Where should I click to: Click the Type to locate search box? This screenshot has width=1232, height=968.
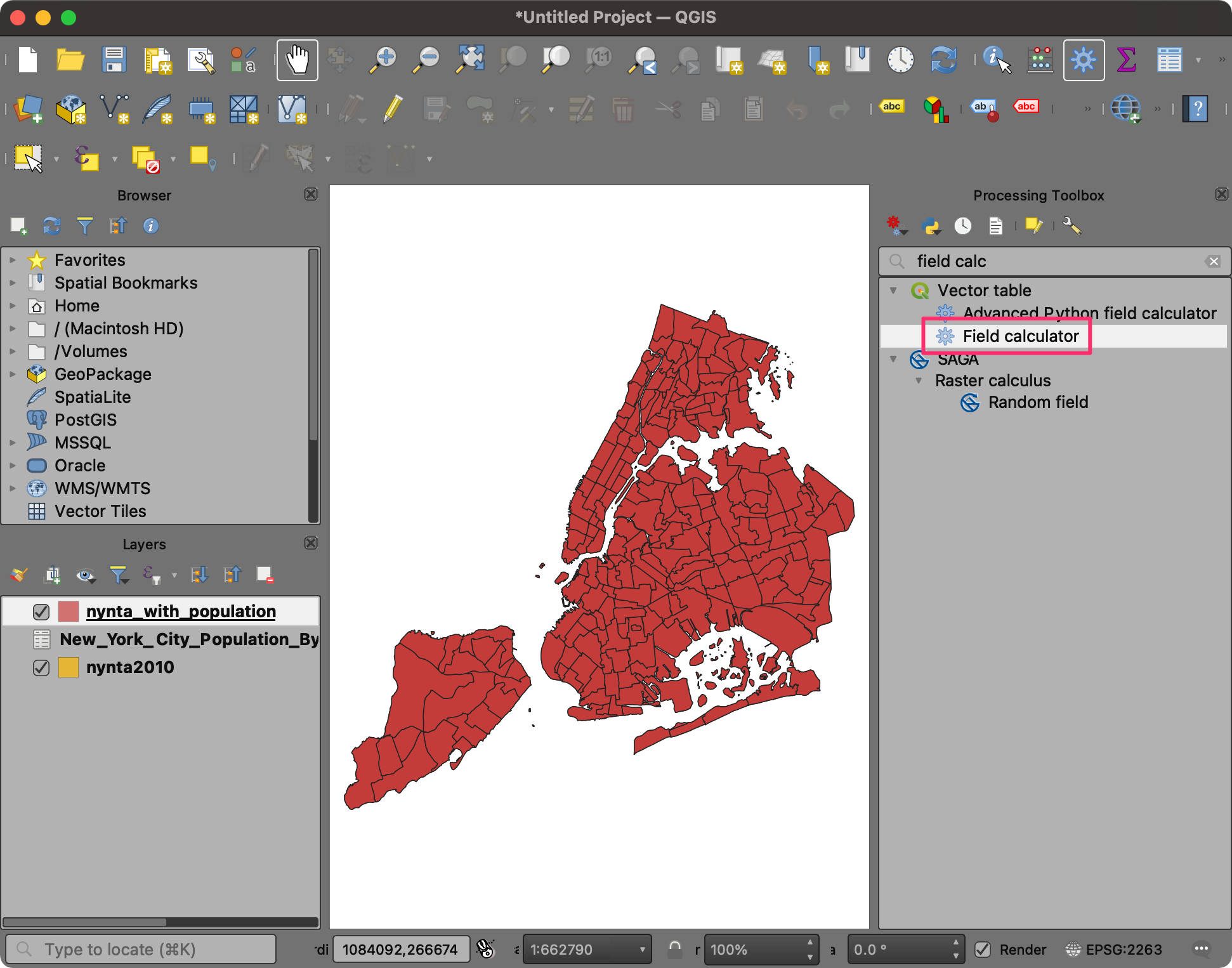[141, 949]
